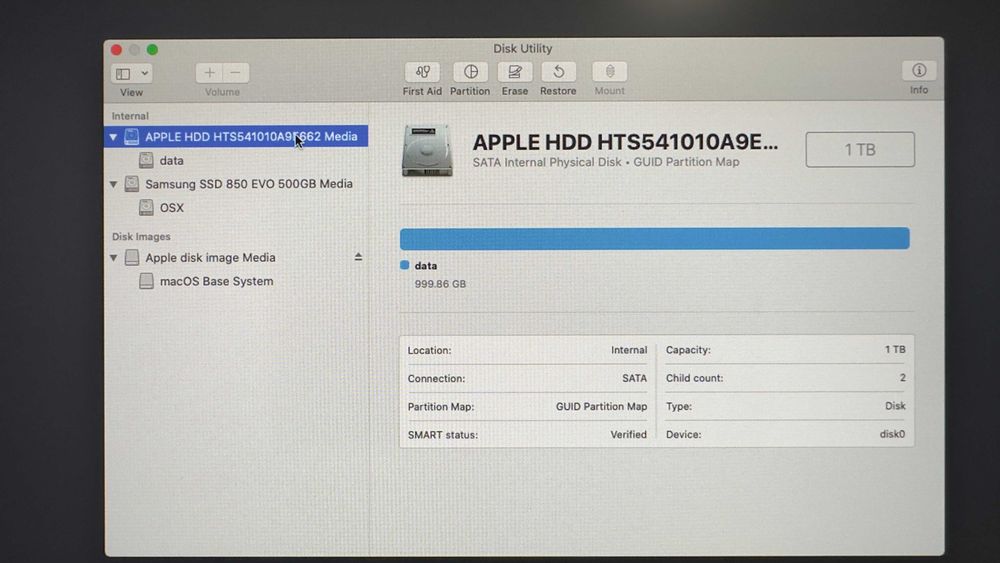This screenshot has width=1000, height=563.
Task: Click the blue data partition bar
Action: (x=654, y=238)
